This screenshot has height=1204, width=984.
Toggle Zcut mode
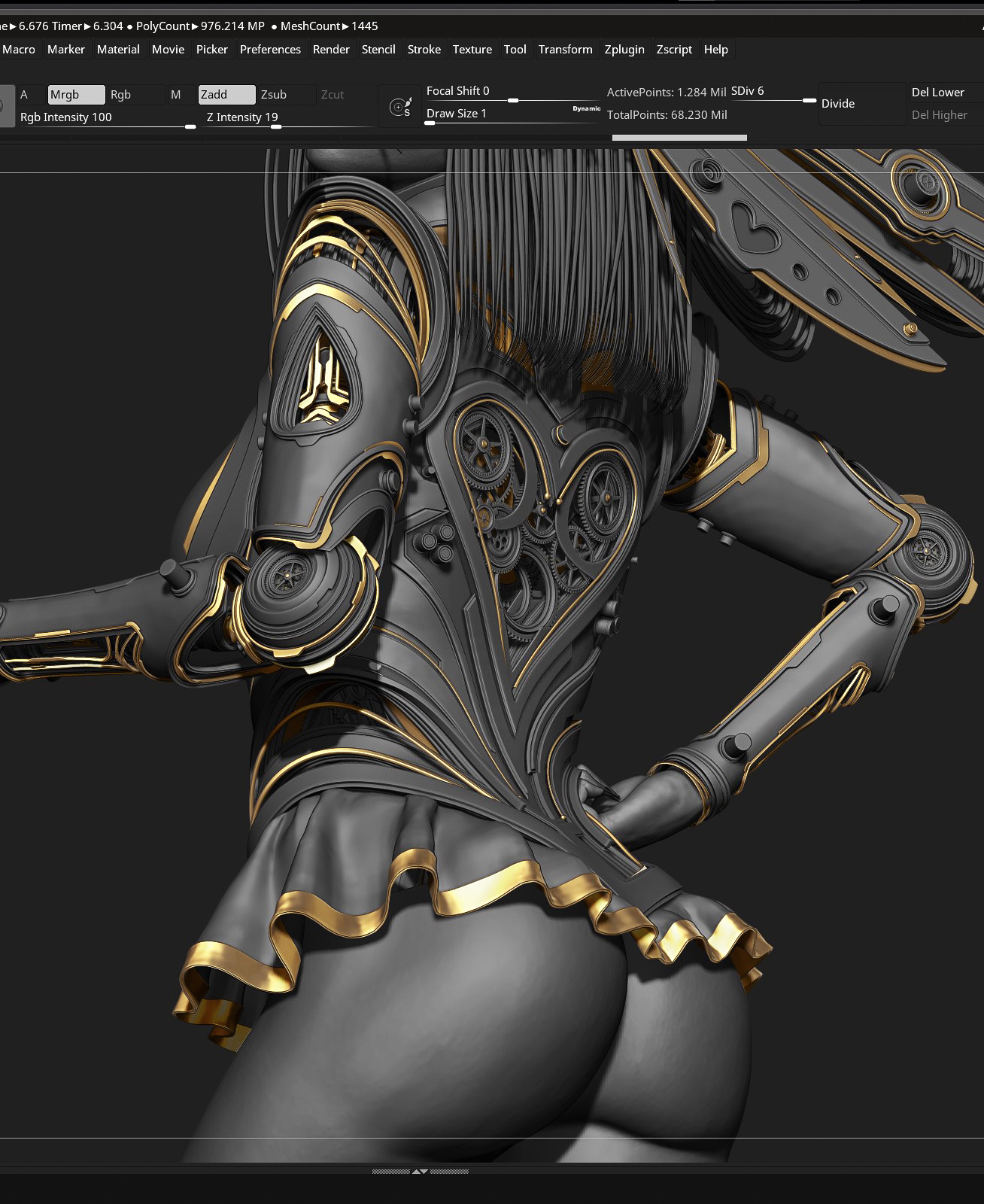[346, 95]
